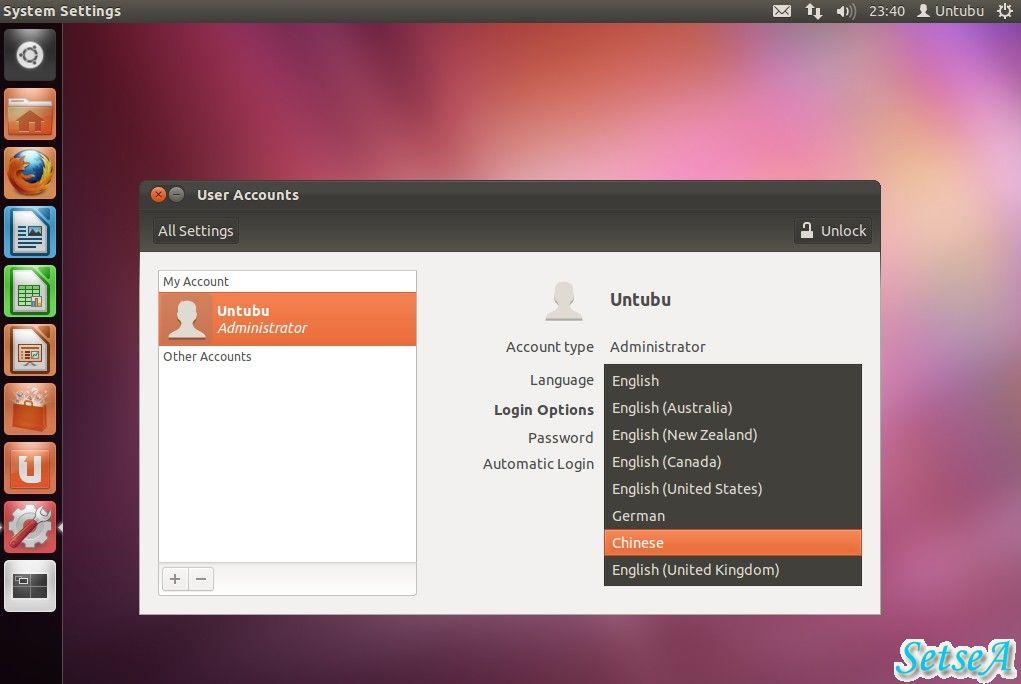Image resolution: width=1021 pixels, height=684 pixels.
Task: Open Ubuntu Software Center bag icon
Action: tap(30, 409)
